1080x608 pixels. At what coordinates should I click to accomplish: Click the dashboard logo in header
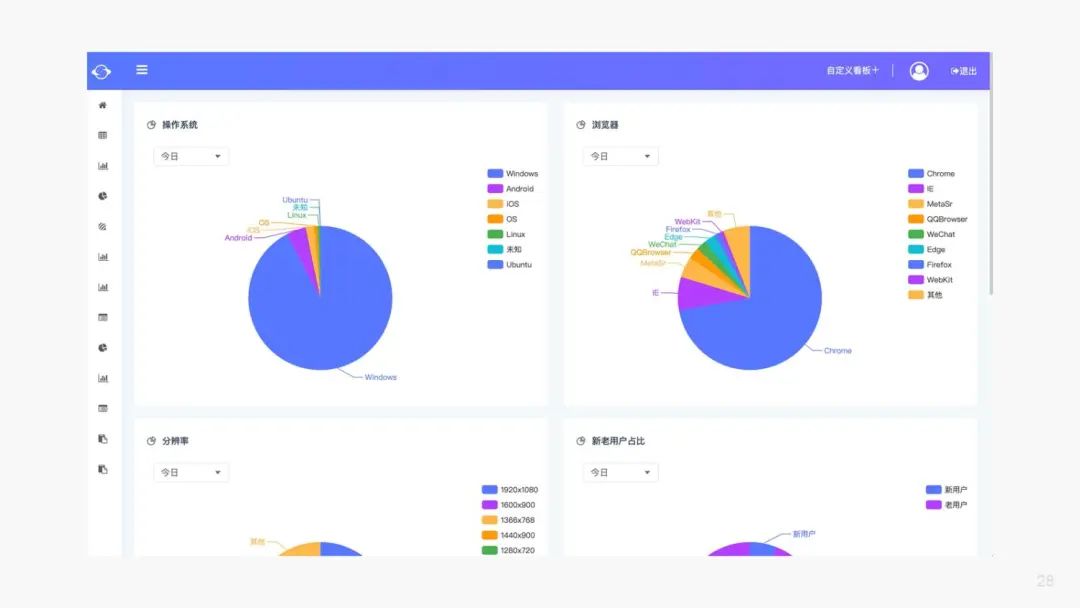click(x=101, y=71)
